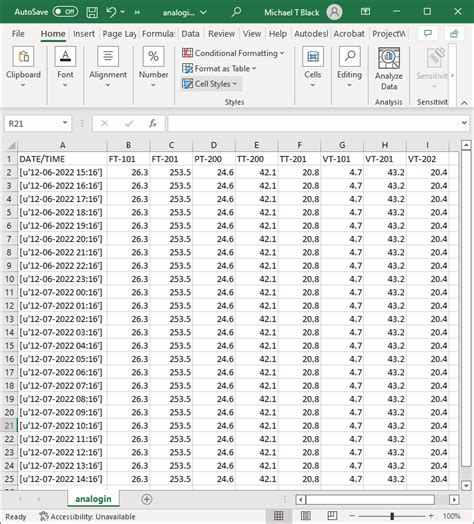Click horizontal scrollbar right arrow

pyautogui.click(x=454, y=500)
